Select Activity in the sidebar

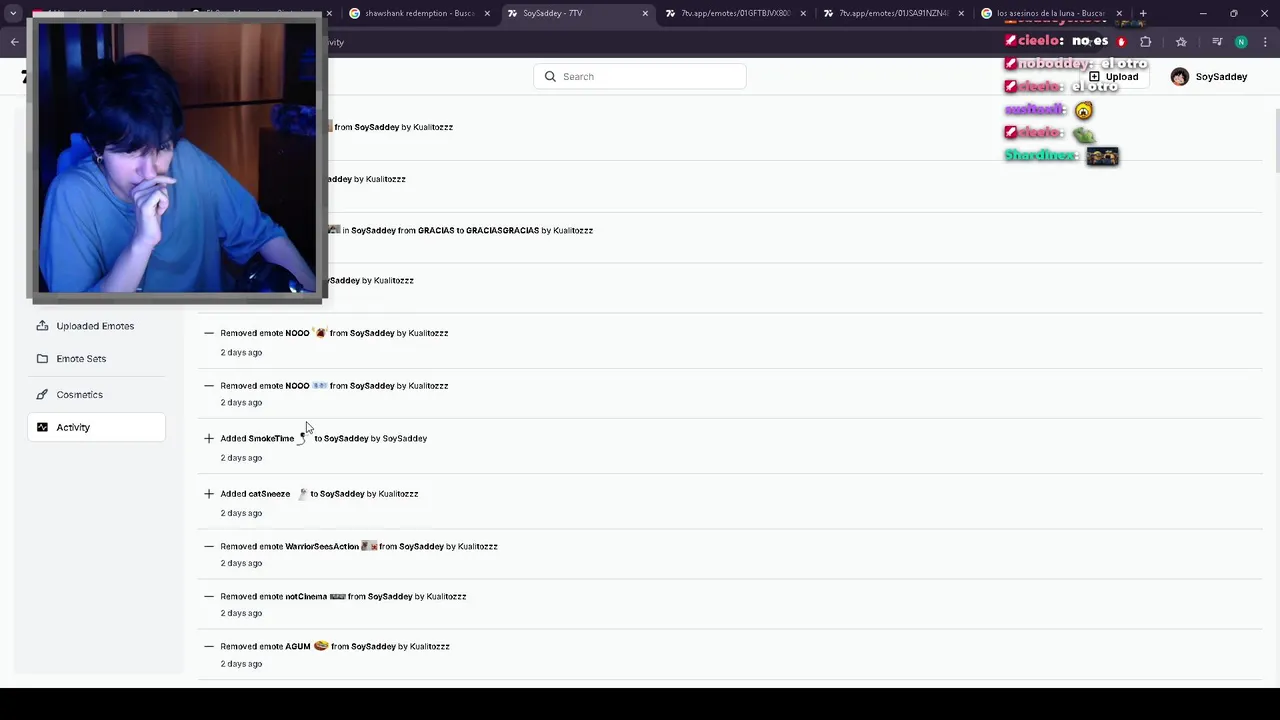(x=96, y=427)
